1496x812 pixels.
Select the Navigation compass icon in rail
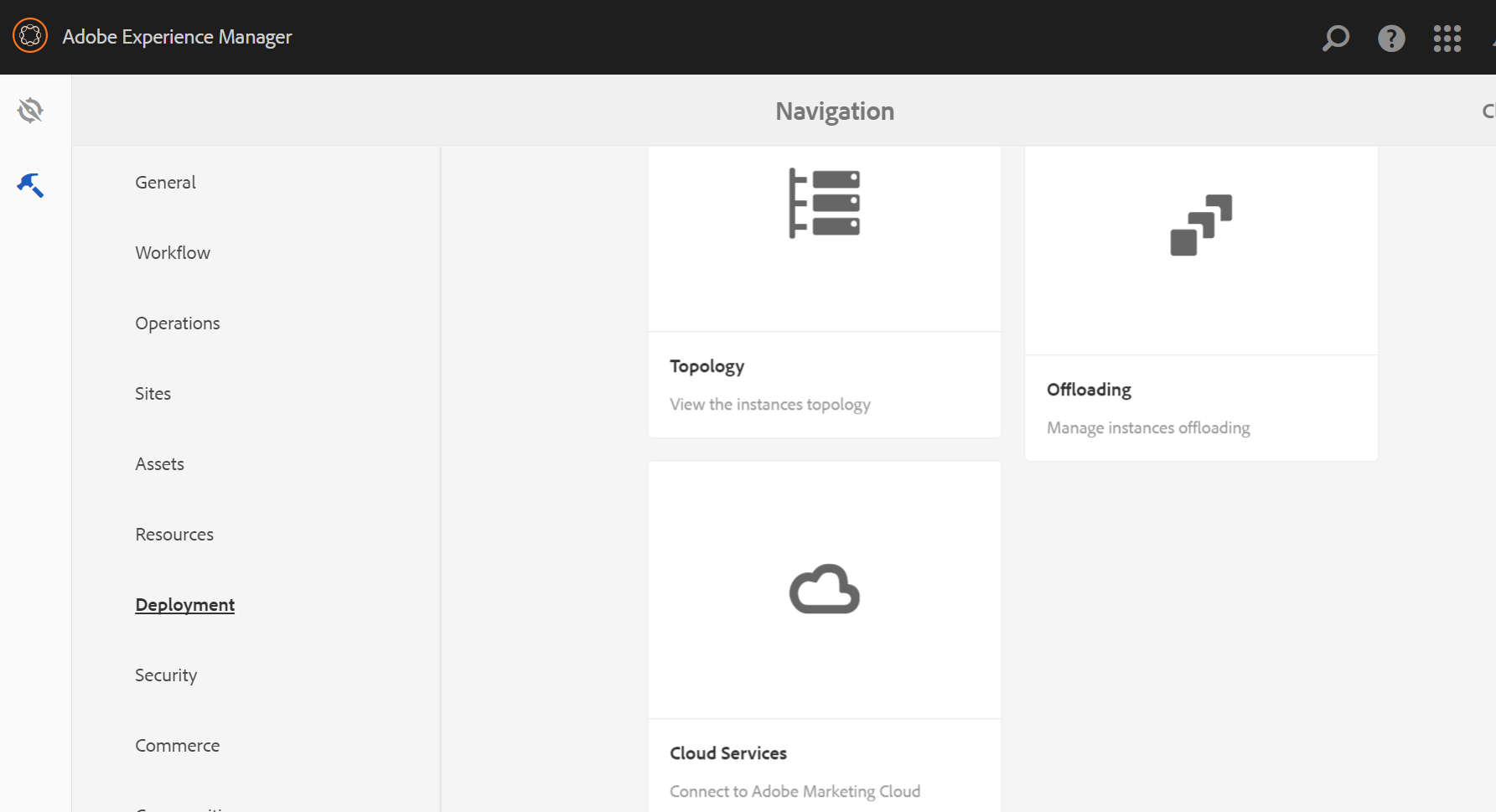[30, 110]
